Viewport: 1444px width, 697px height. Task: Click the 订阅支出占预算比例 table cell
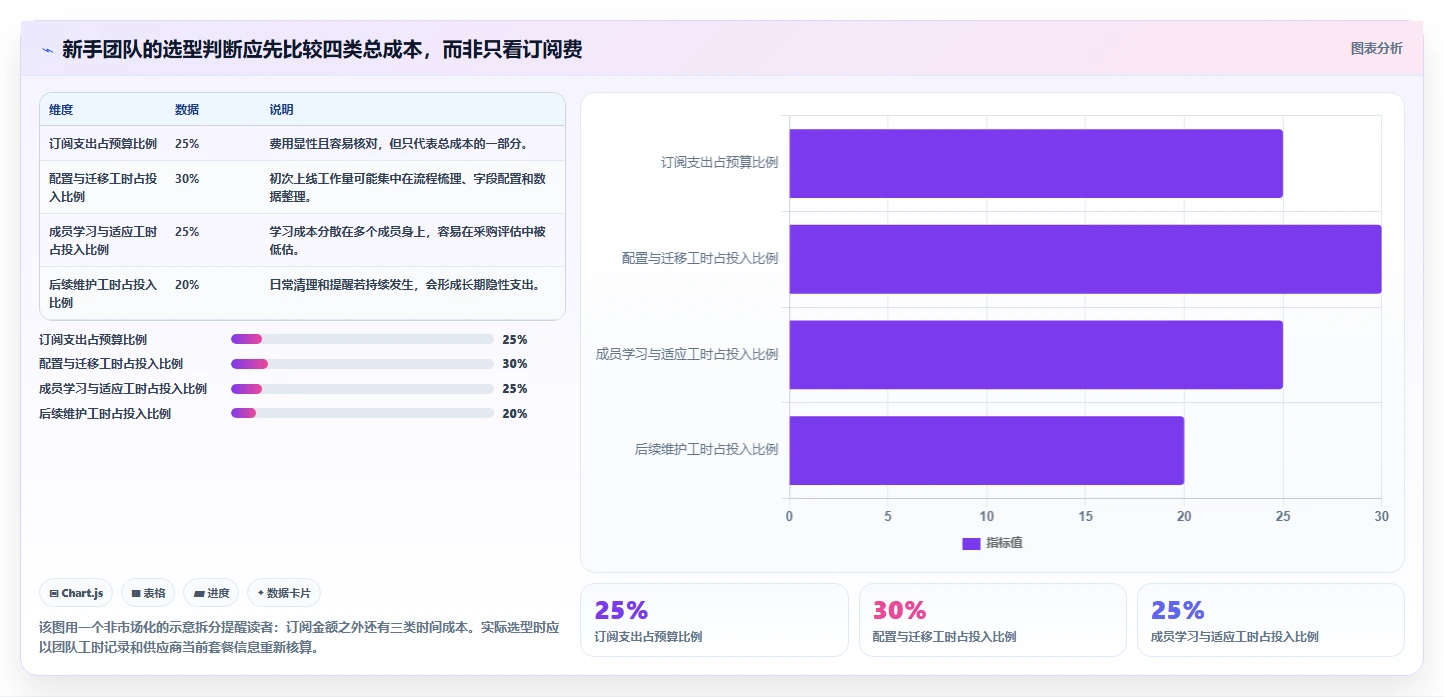(103, 144)
